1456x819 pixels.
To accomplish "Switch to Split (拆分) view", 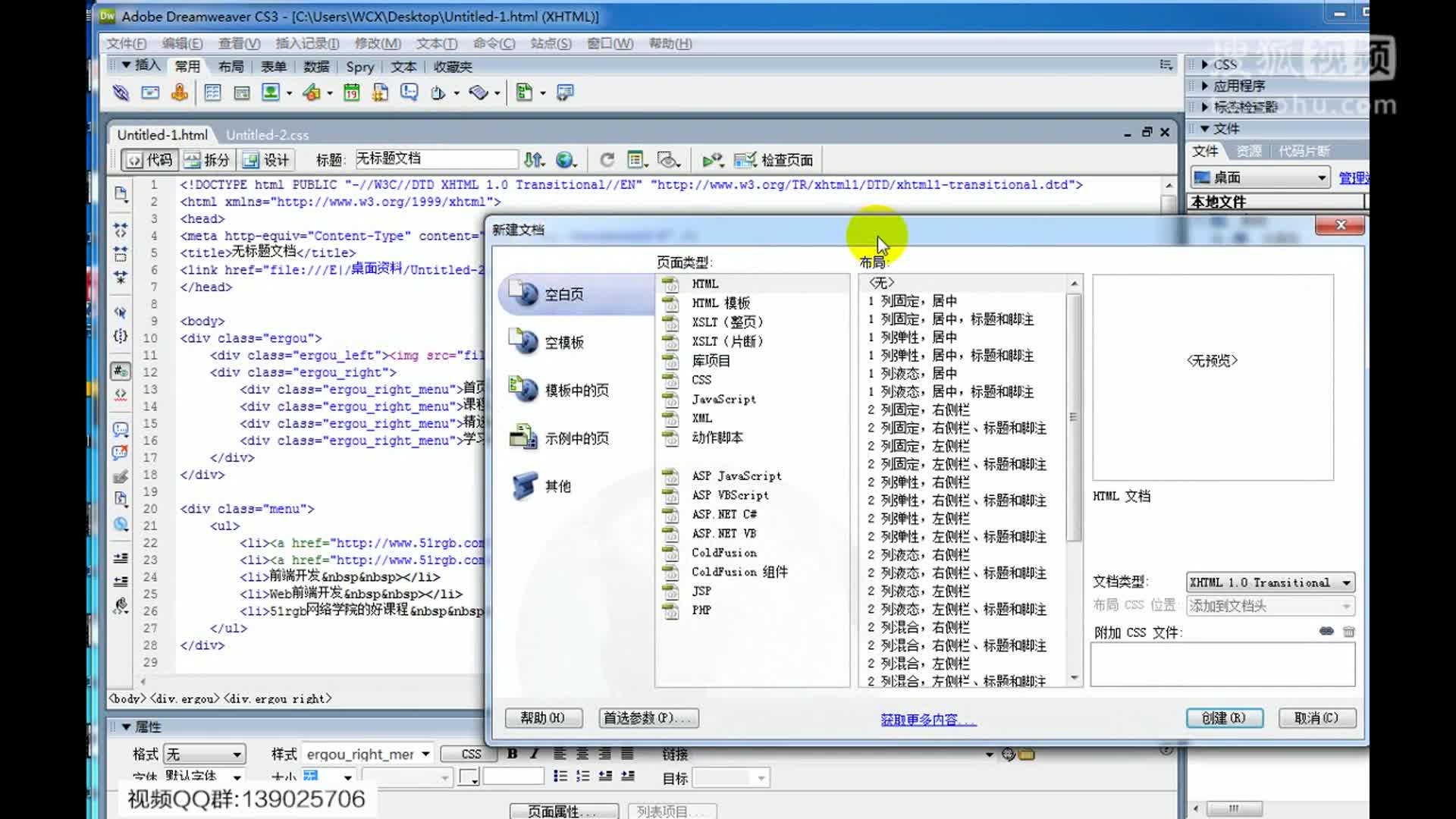I will coord(207,159).
